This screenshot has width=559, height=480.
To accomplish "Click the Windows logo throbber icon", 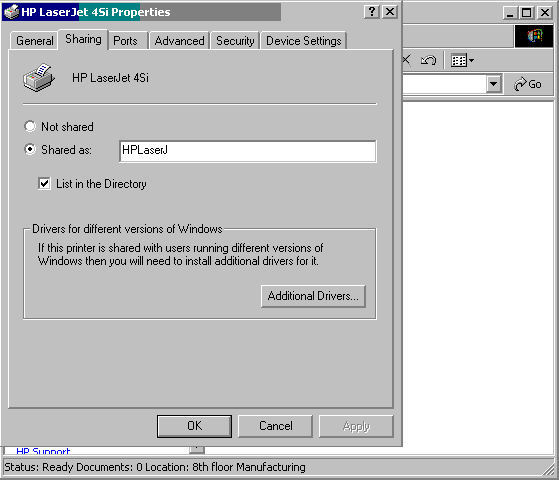I will point(534,36).
